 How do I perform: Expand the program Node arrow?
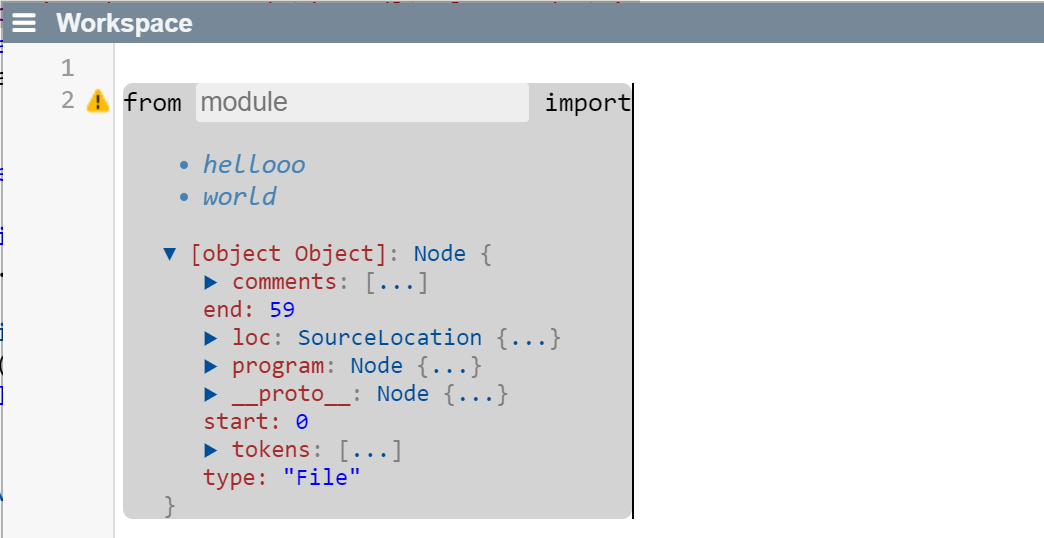tap(211, 366)
